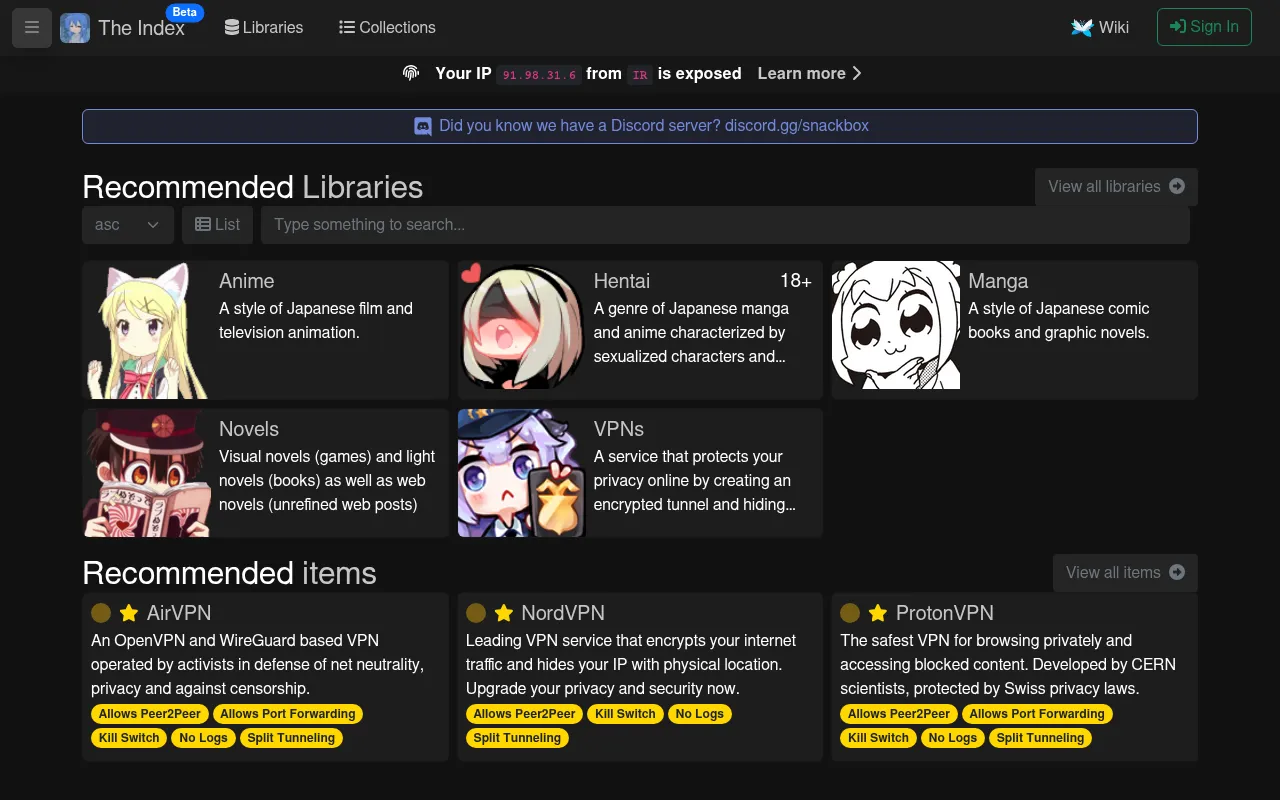Open the AirVPN item title
Image resolution: width=1280 pixels, height=800 pixels.
pyautogui.click(x=179, y=613)
